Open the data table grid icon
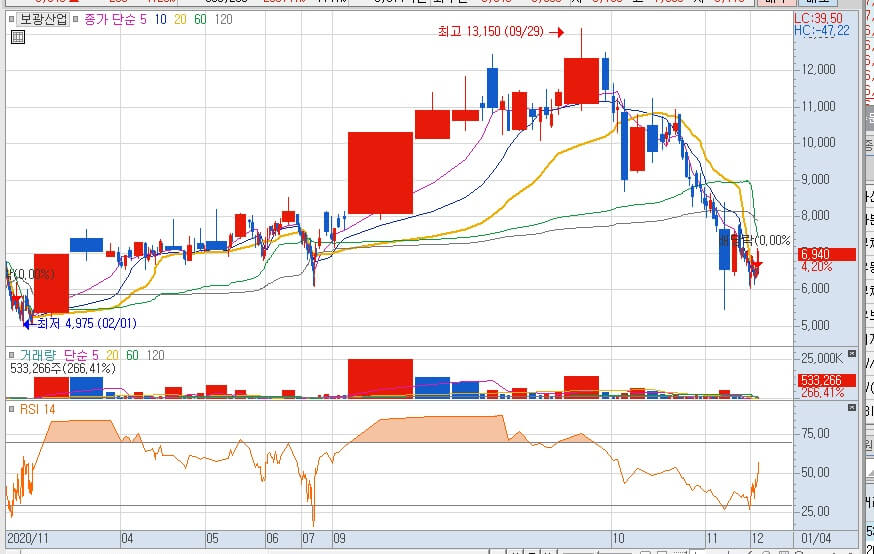Image resolution: width=874 pixels, height=554 pixels. tap(18, 37)
